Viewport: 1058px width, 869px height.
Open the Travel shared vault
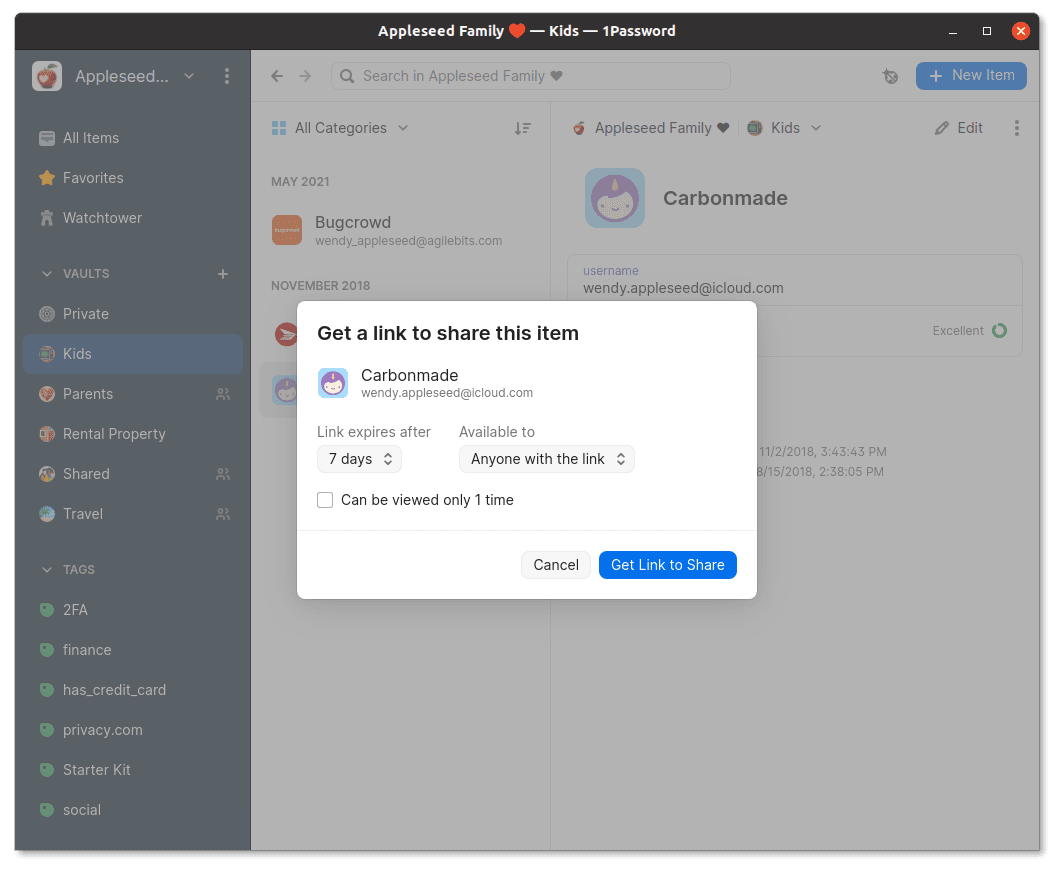pos(83,514)
